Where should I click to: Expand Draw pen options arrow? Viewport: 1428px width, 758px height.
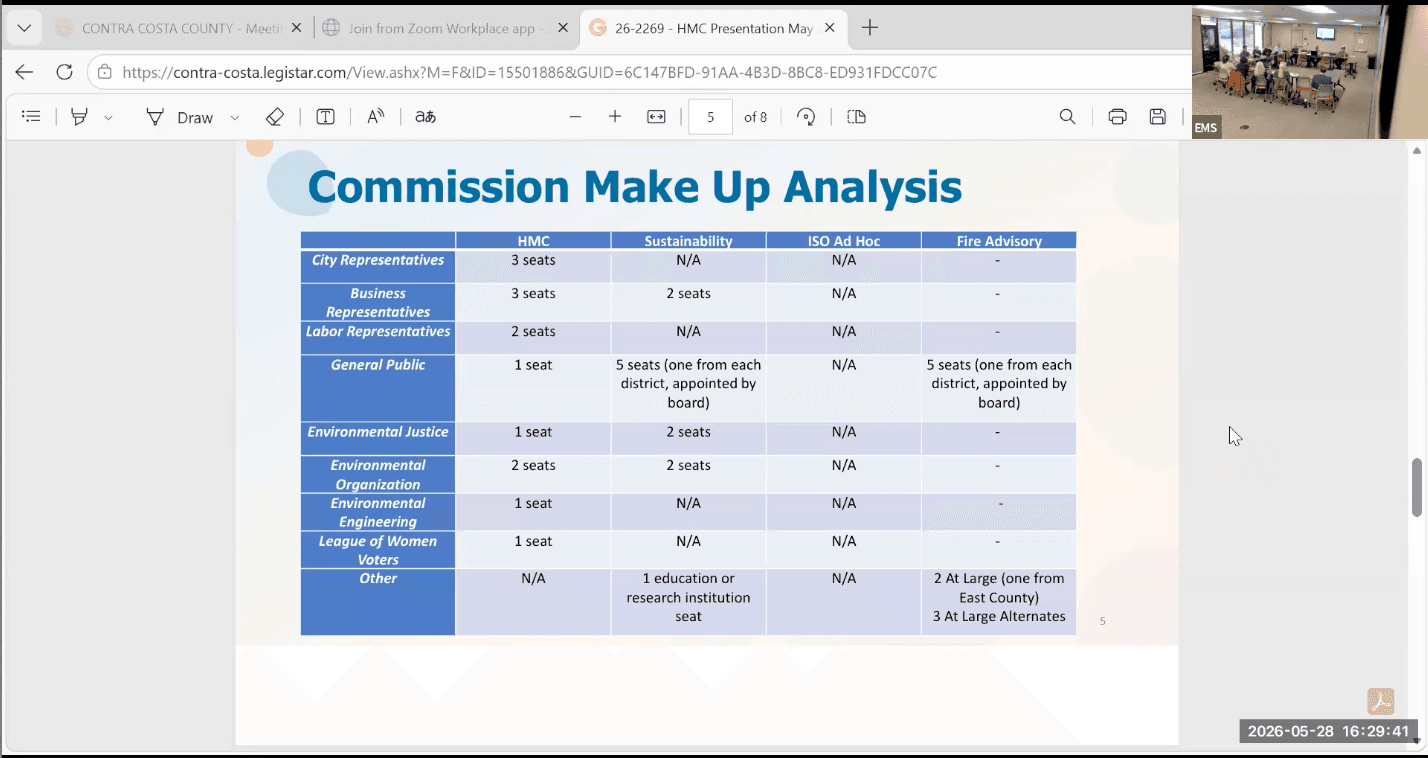coord(235,117)
